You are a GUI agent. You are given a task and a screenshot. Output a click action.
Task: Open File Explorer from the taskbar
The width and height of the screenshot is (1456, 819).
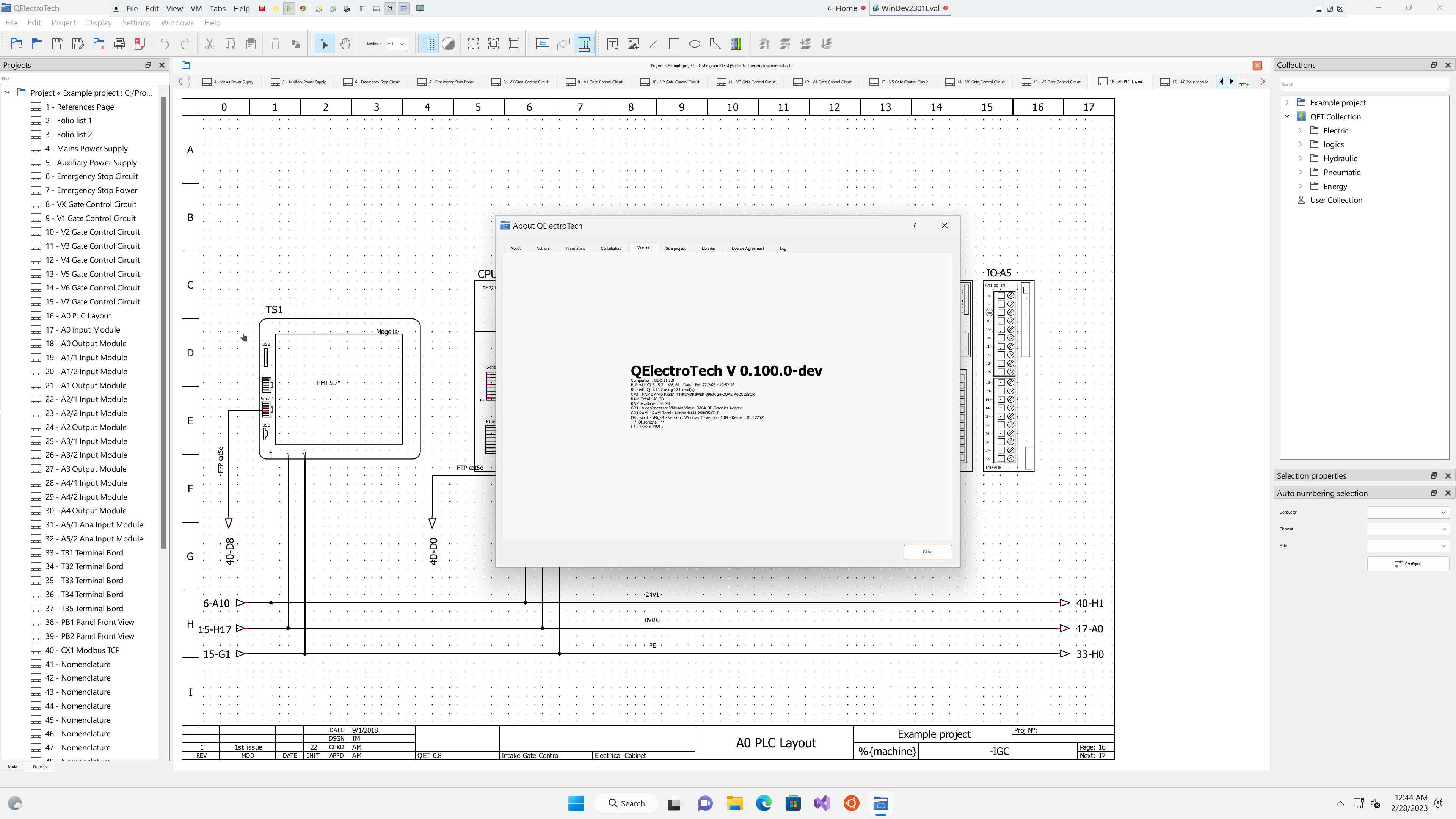734,803
